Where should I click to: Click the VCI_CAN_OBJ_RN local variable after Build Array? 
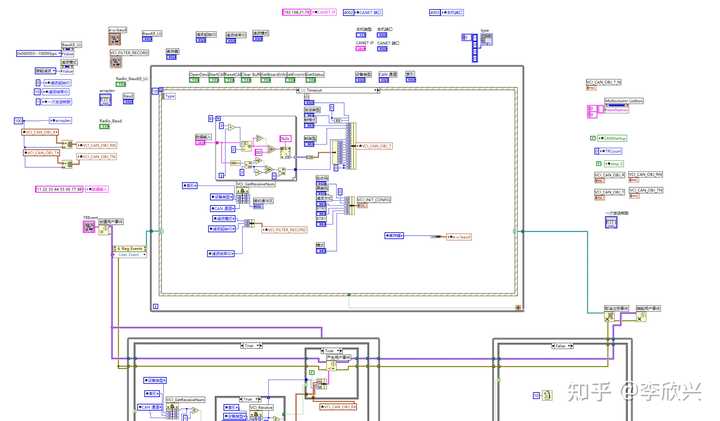click(96, 145)
